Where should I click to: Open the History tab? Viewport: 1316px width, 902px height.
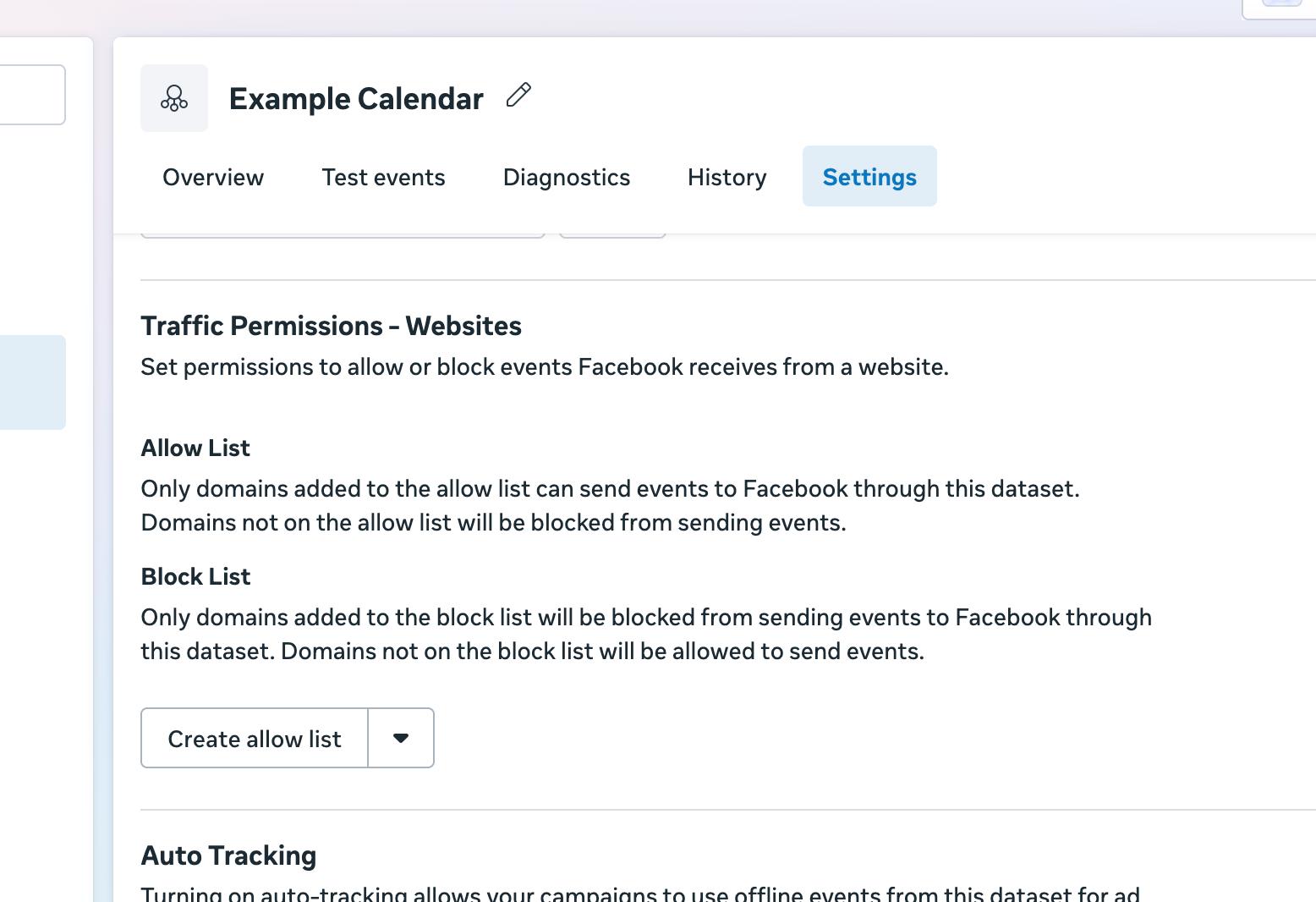727,177
